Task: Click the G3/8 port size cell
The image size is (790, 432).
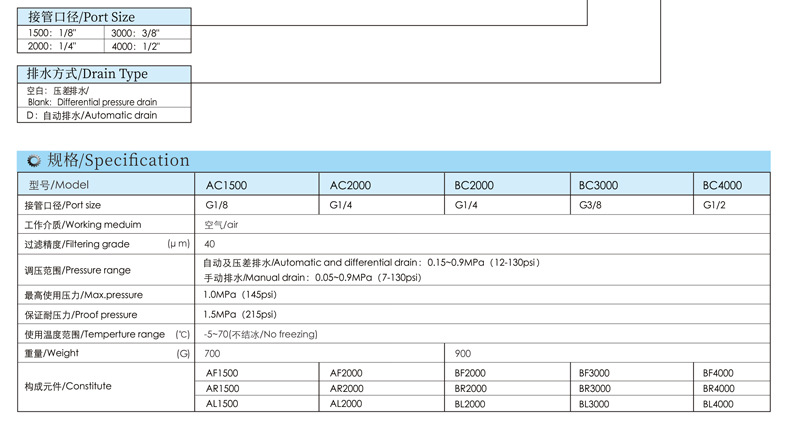Action: pyautogui.click(x=590, y=205)
